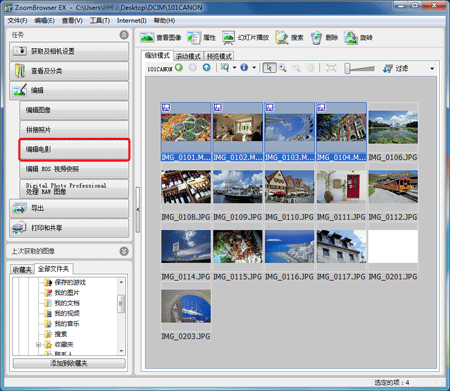Select the IMG_0203.JPG thumbnail
Viewport: 450px width, 391px height.
tap(186, 306)
